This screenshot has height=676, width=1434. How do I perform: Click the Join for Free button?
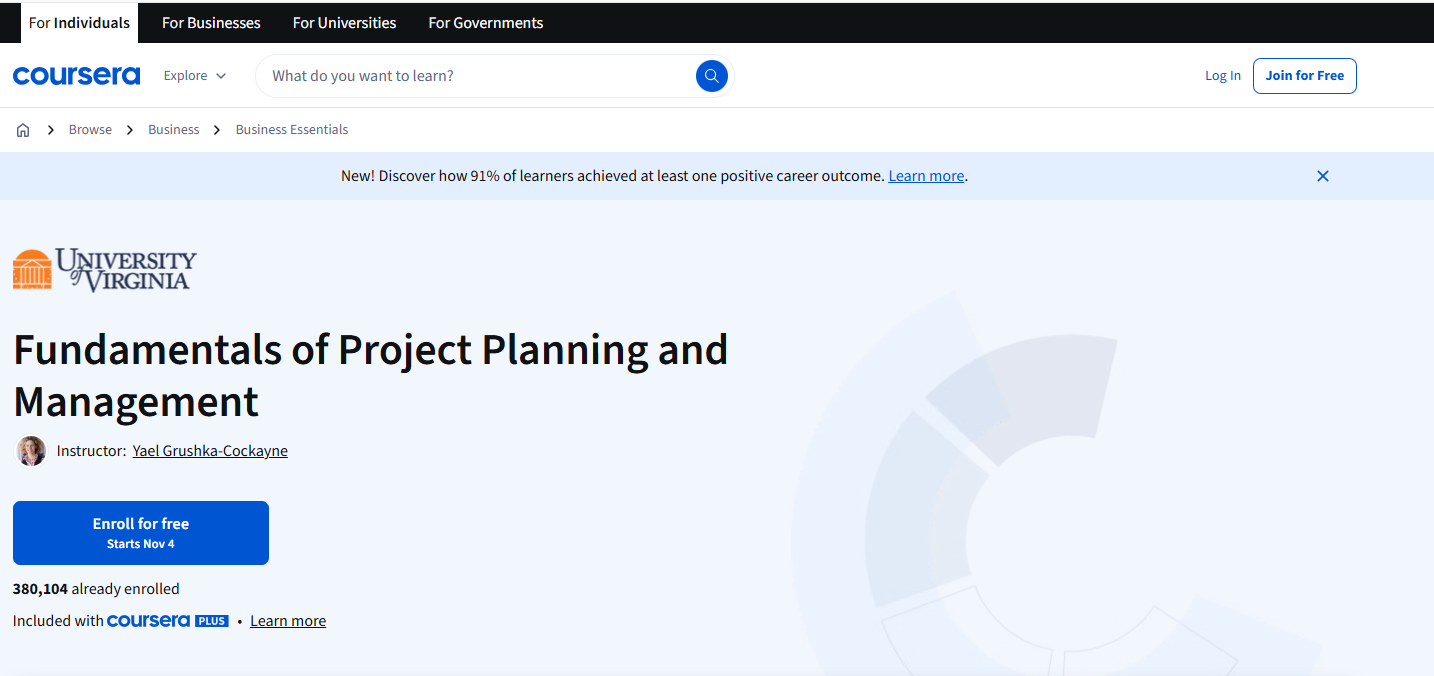point(1304,75)
